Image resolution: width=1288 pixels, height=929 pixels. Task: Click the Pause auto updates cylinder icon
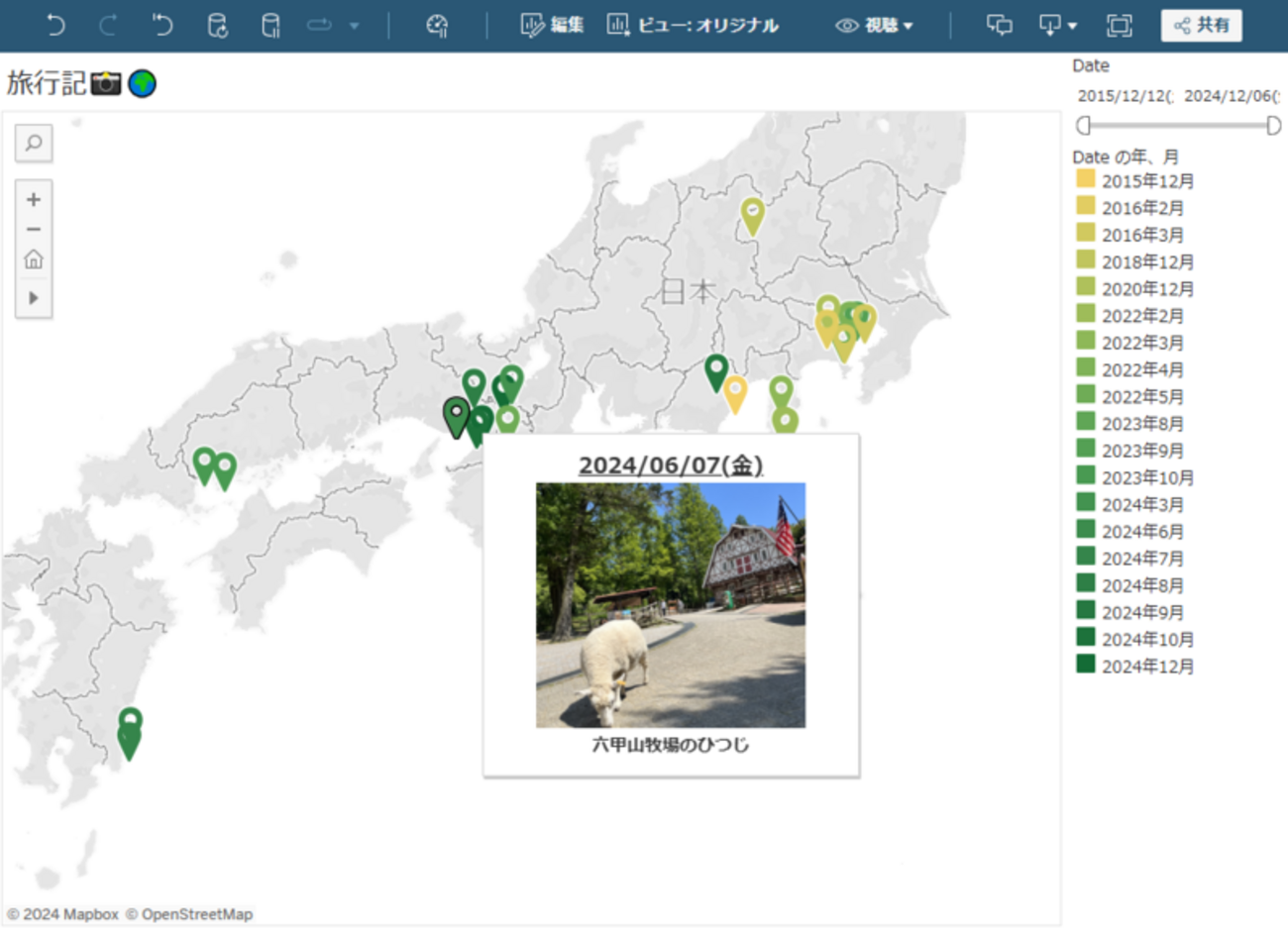click(x=269, y=25)
